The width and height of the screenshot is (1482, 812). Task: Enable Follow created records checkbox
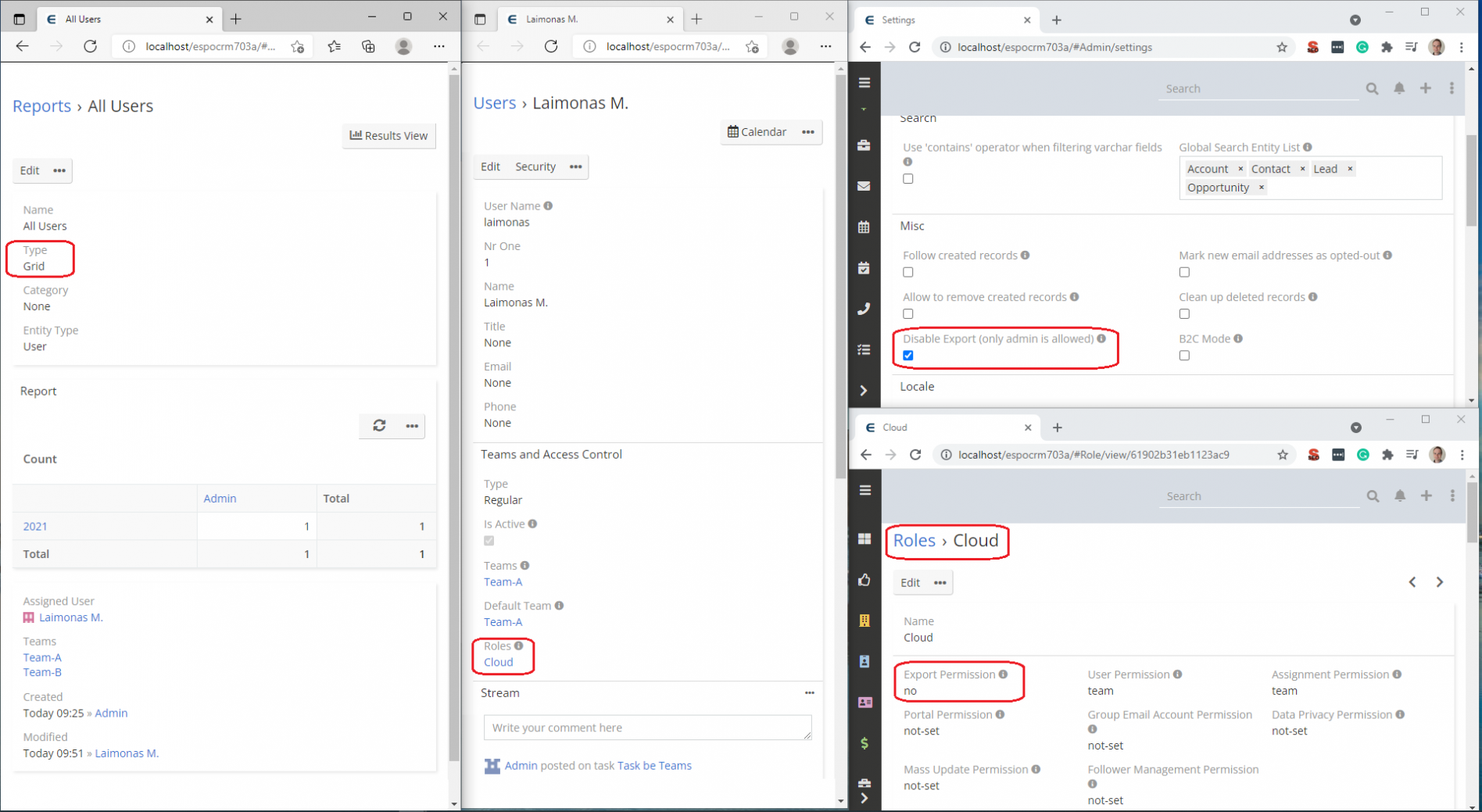click(x=908, y=273)
